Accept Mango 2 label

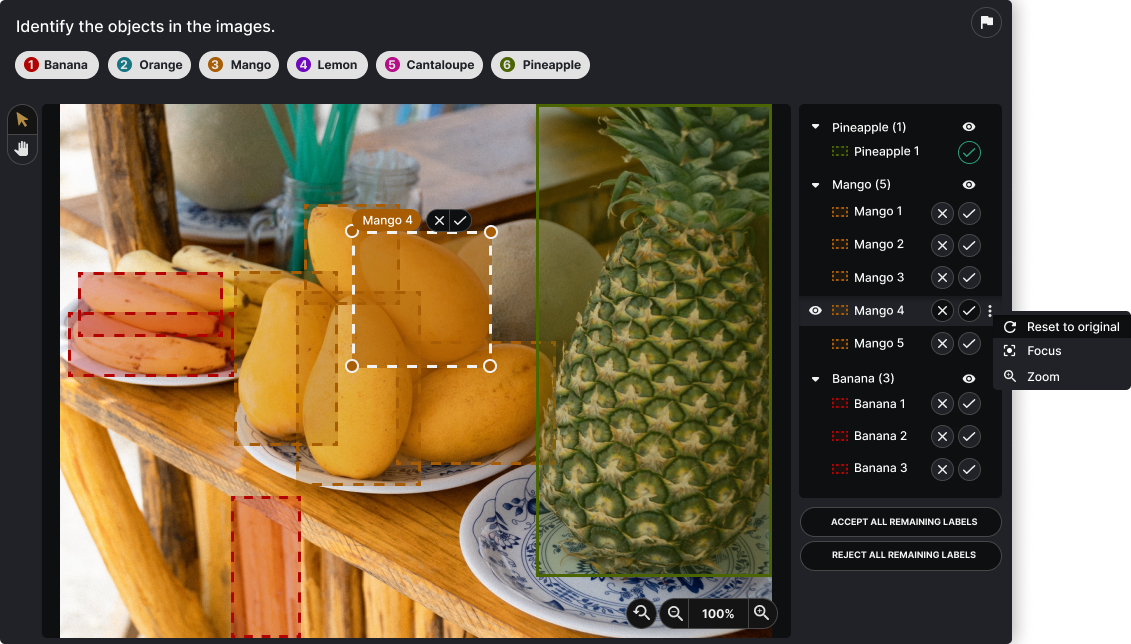969,246
